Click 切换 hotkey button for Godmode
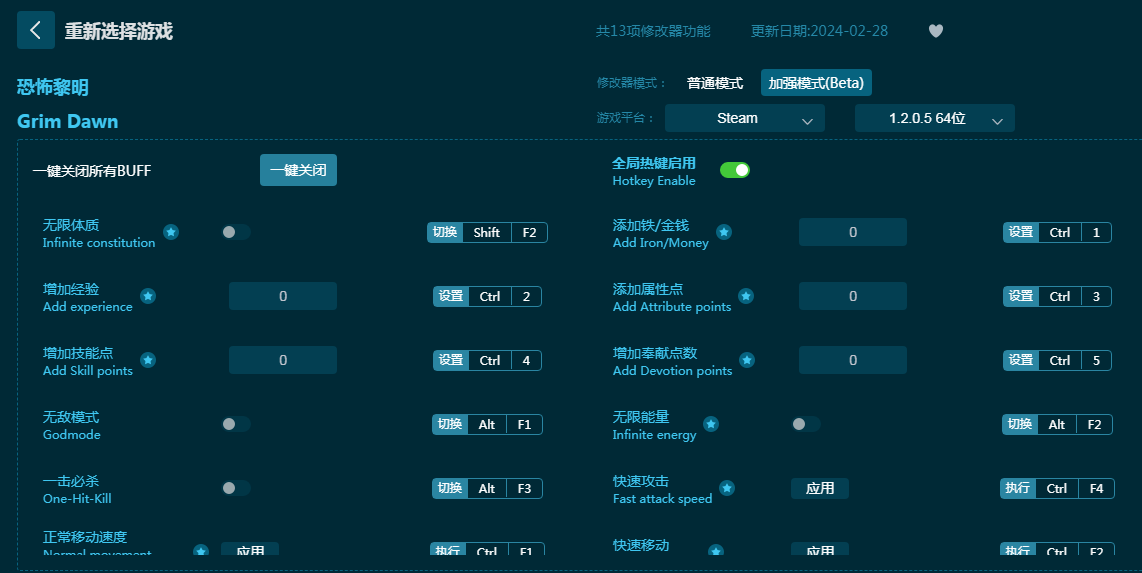Screen dimensions: 1142x573 [450, 424]
